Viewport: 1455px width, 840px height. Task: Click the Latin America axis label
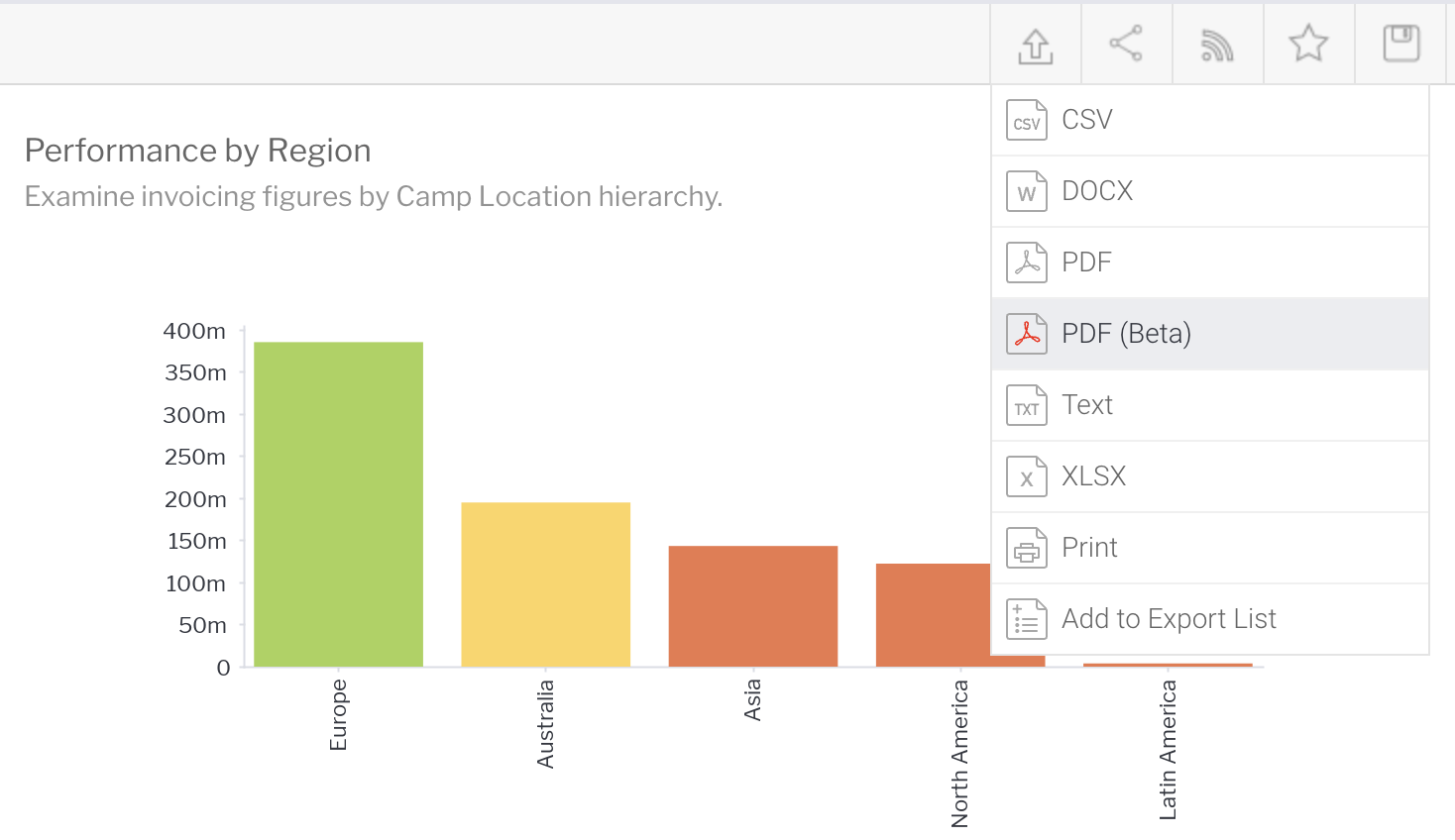tap(1168, 749)
